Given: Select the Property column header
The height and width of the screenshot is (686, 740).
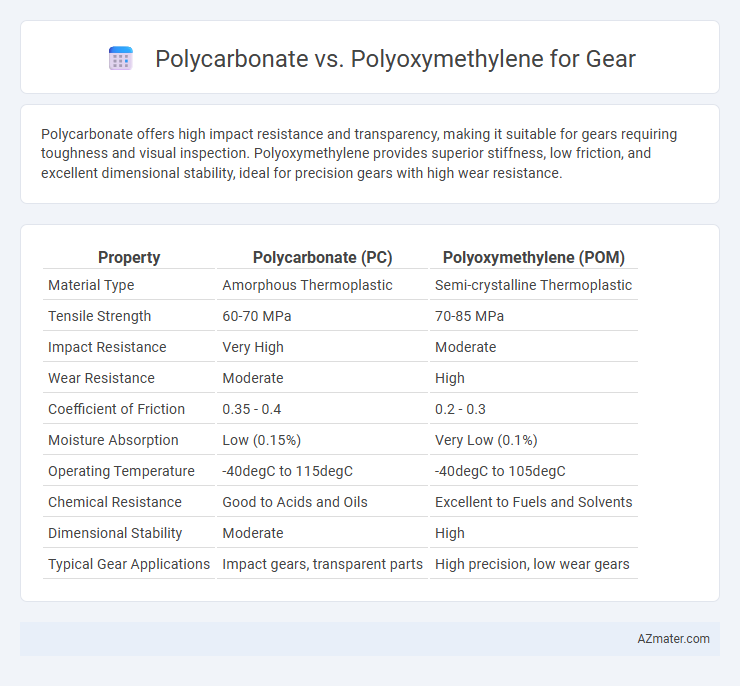Looking at the screenshot, I should [129, 257].
